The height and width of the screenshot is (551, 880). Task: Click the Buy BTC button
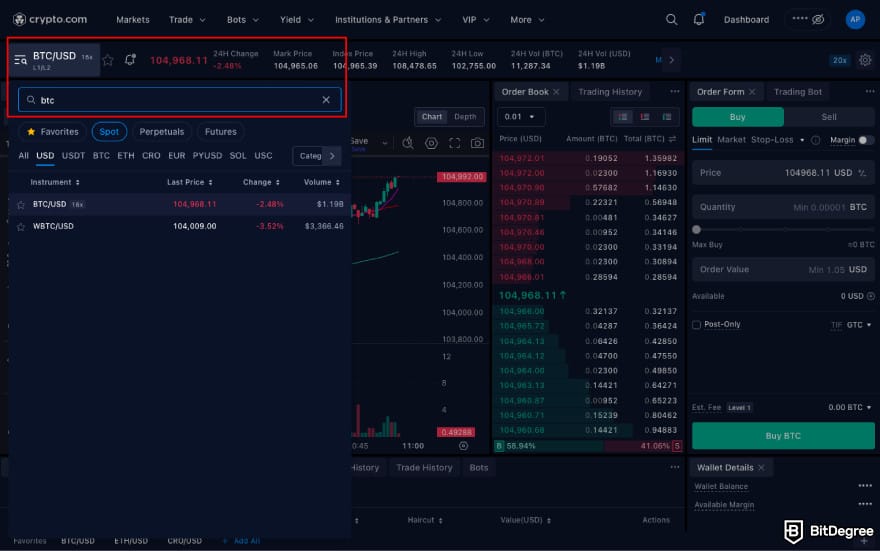(x=783, y=435)
